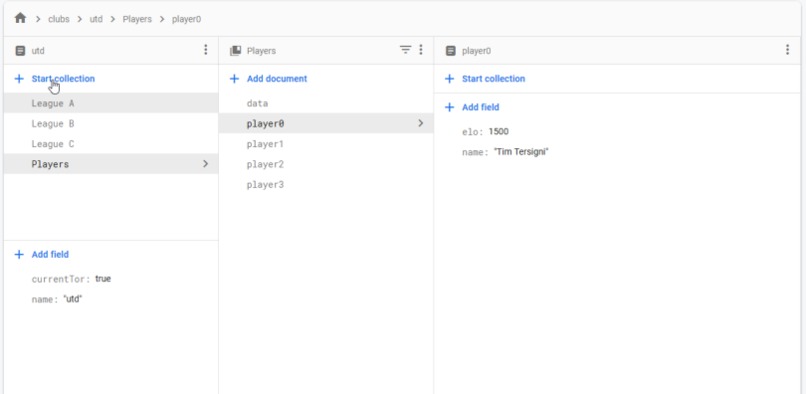Open the player1 document

click(x=326, y=144)
